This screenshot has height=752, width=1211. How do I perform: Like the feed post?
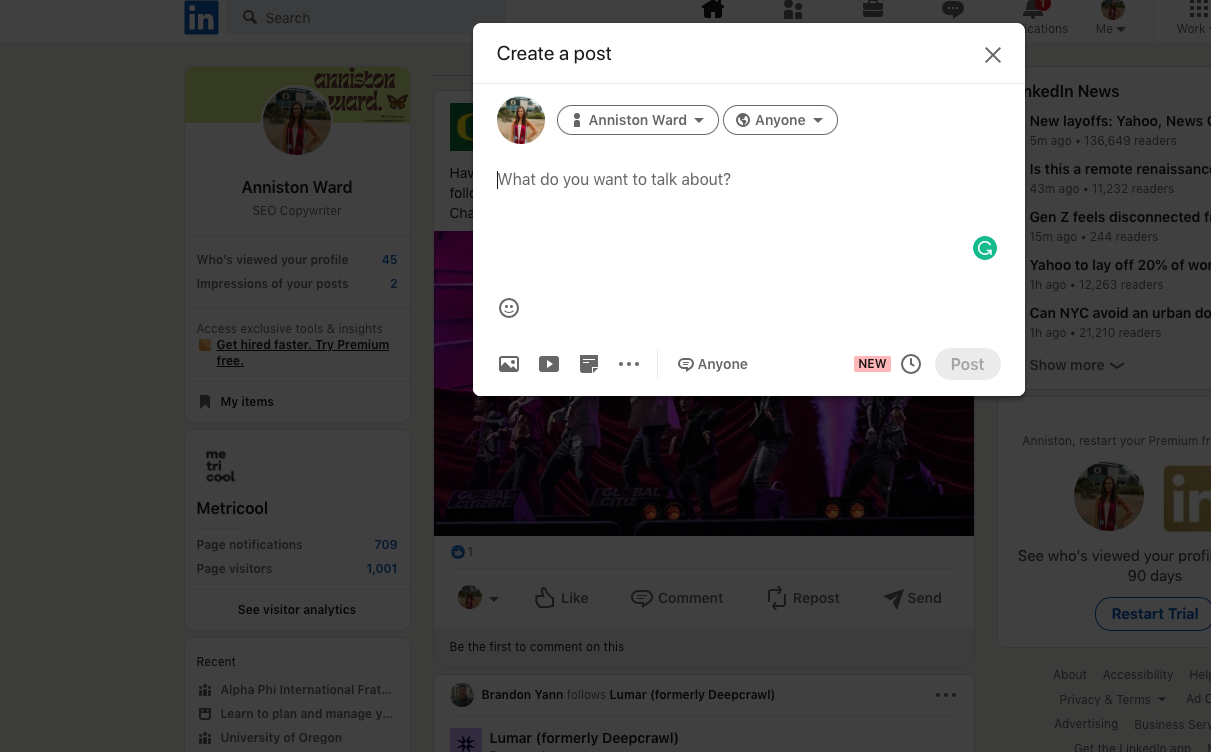[x=562, y=598]
